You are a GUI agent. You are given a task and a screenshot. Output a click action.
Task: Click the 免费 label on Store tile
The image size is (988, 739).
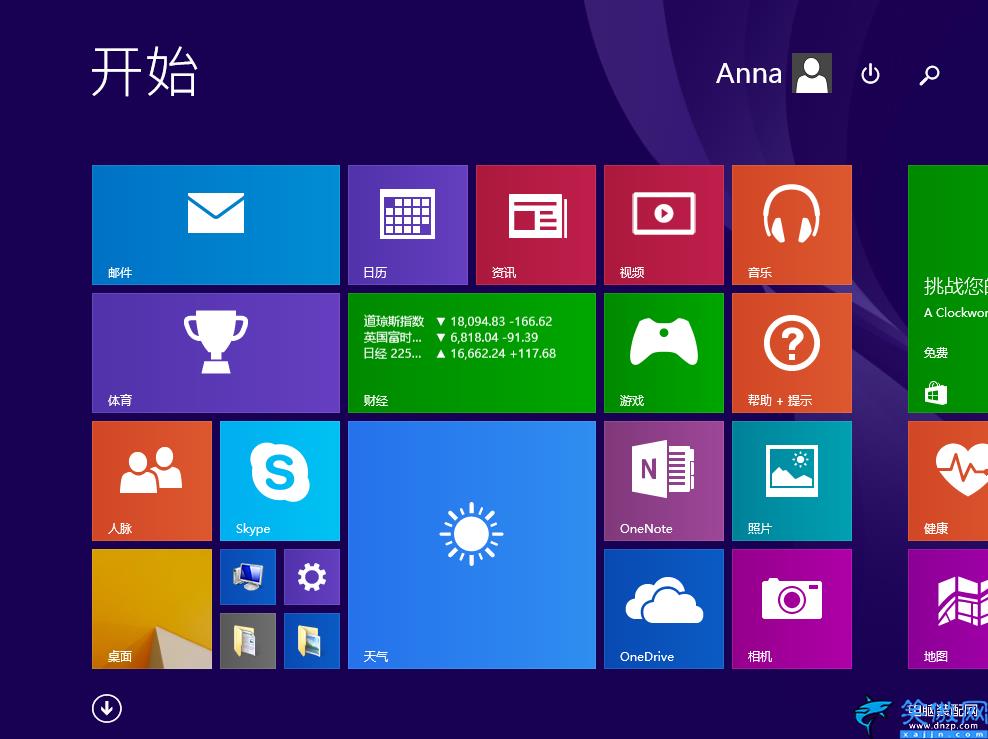(x=936, y=353)
